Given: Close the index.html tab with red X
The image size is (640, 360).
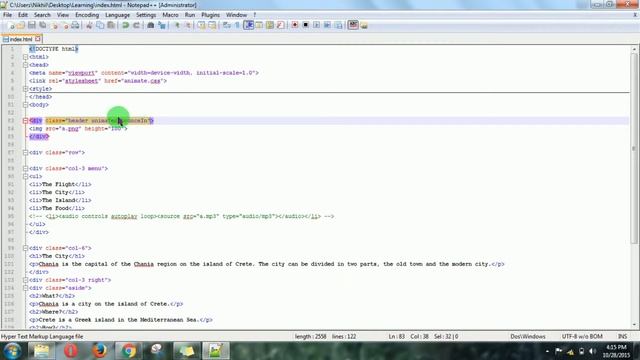Looking at the screenshot, I should (x=38, y=39).
